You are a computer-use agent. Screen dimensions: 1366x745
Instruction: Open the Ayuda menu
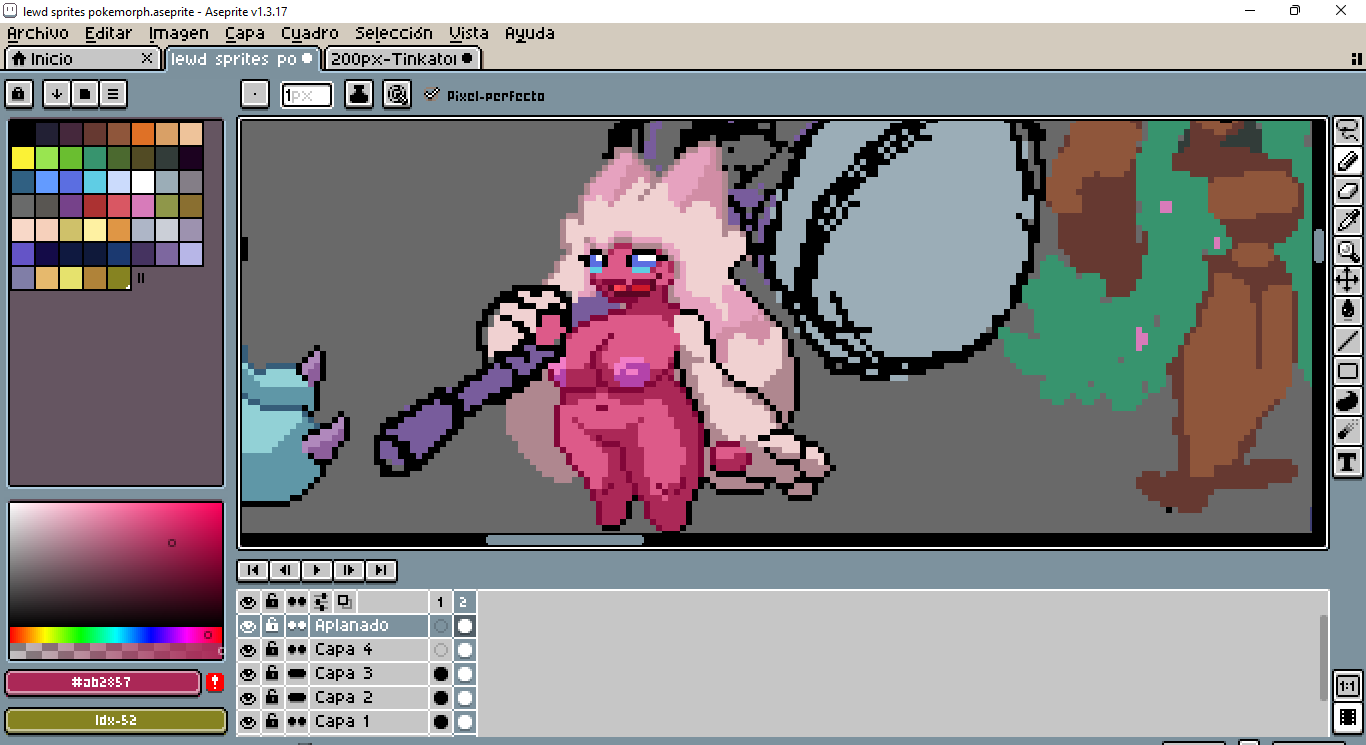pyautogui.click(x=530, y=33)
